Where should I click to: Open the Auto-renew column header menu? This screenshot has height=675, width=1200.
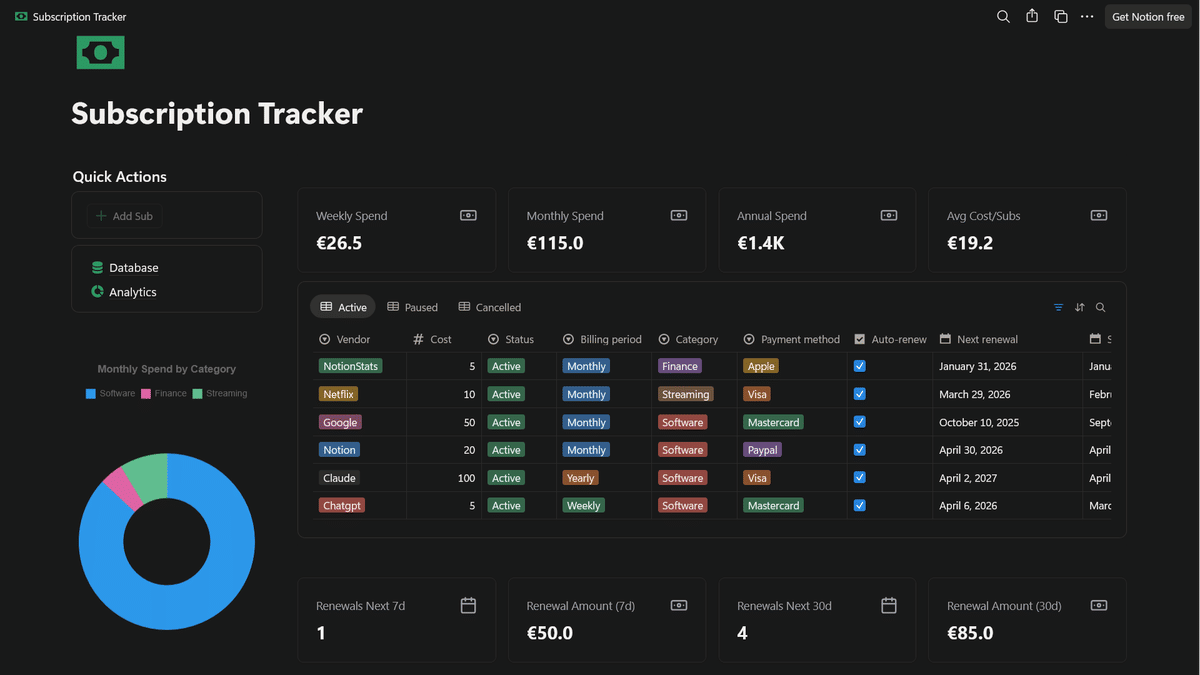tap(890, 339)
